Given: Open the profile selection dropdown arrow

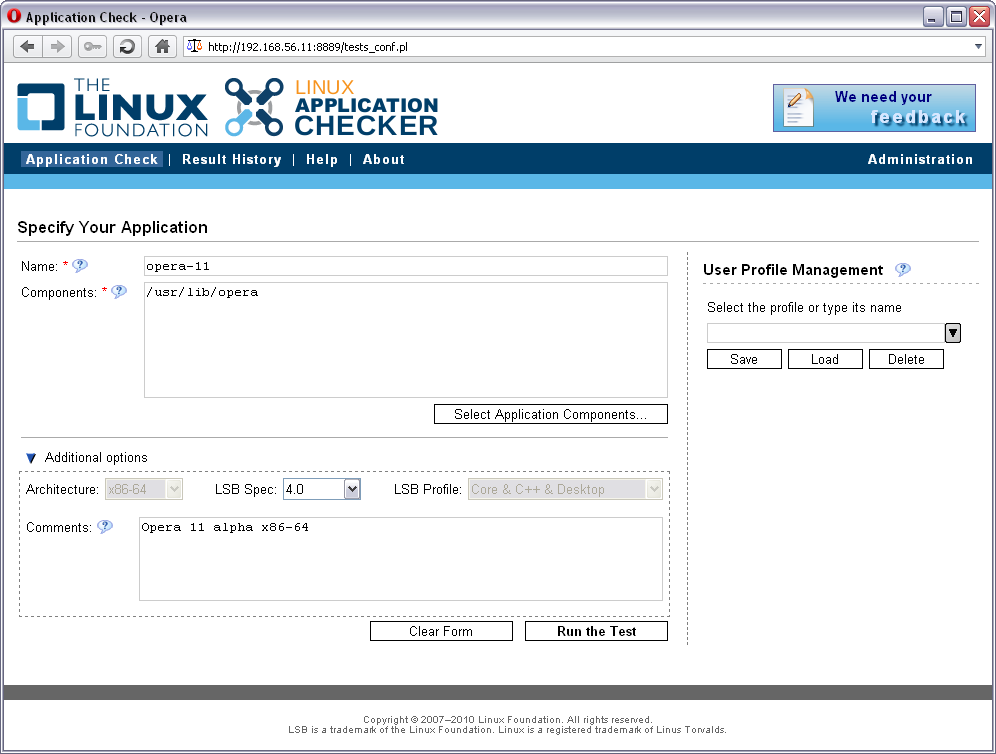Looking at the screenshot, I should [x=953, y=333].
